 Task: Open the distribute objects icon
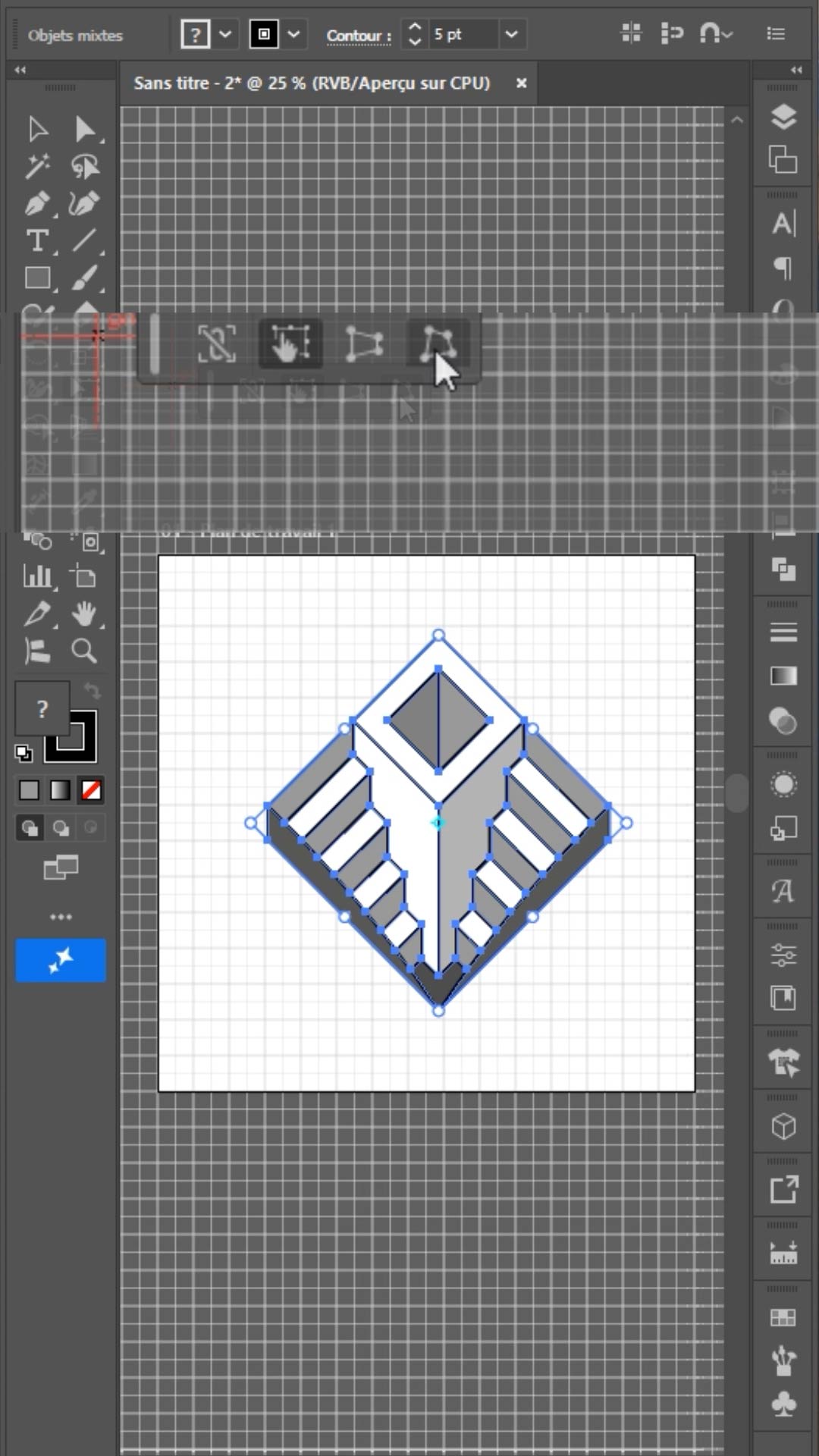pos(672,33)
